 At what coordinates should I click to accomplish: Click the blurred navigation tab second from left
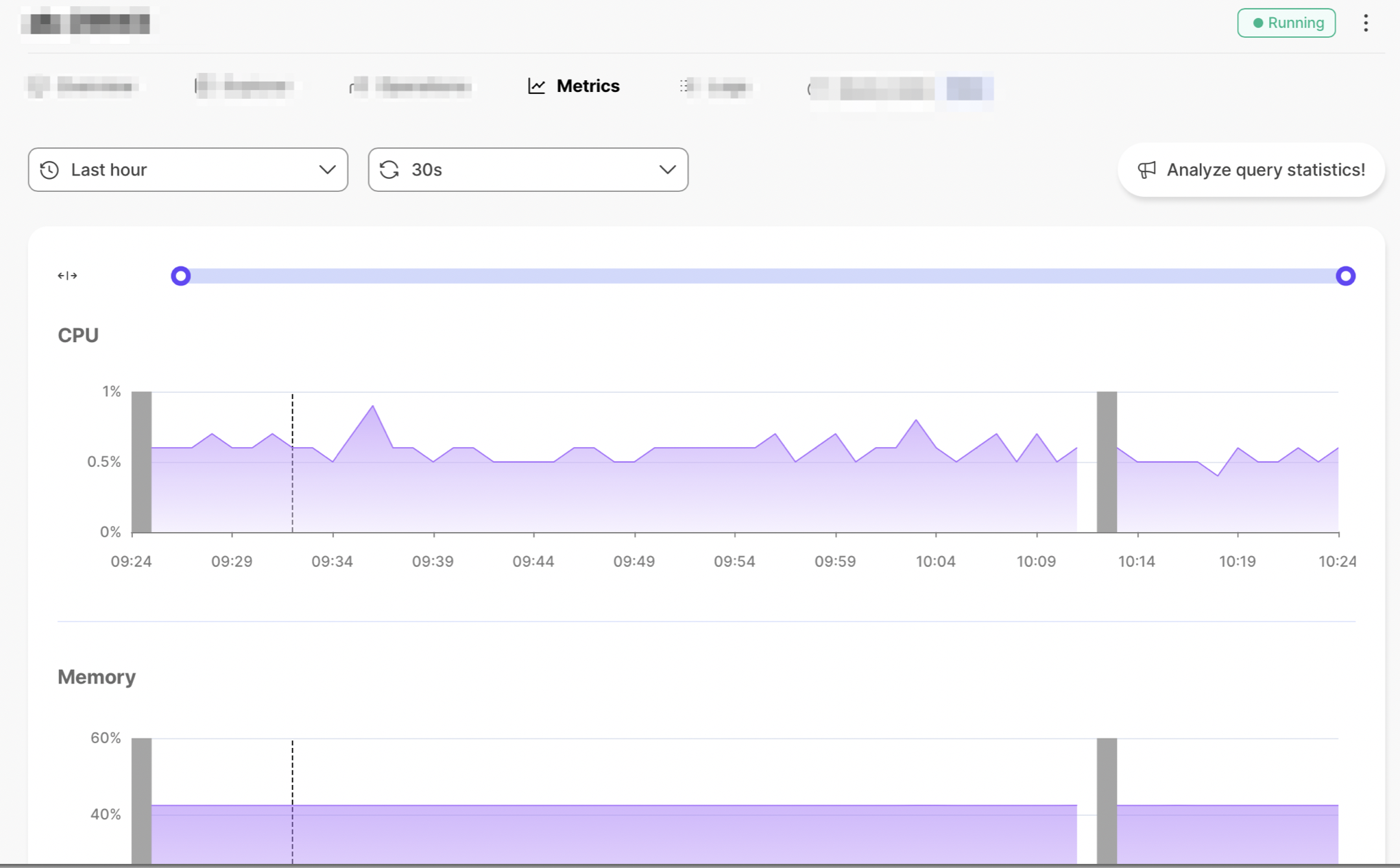pos(241,86)
